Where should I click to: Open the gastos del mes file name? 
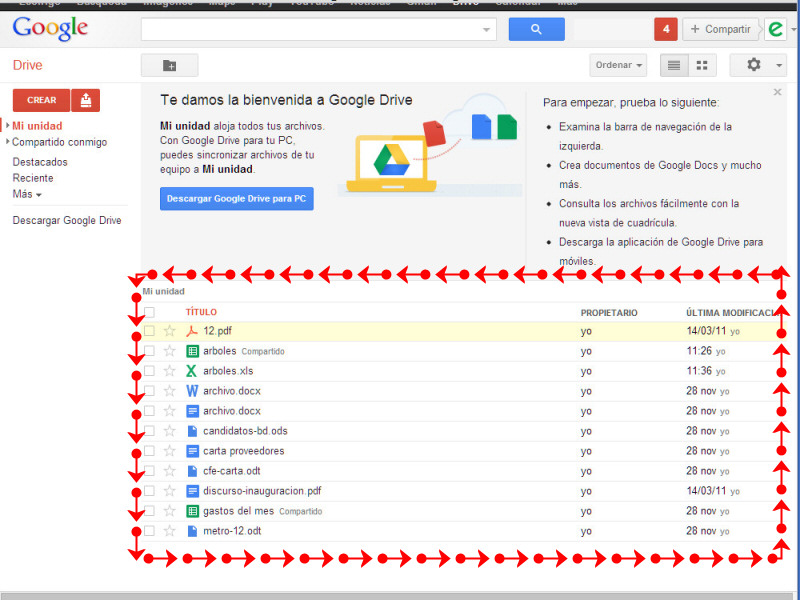click(x=238, y=511)
